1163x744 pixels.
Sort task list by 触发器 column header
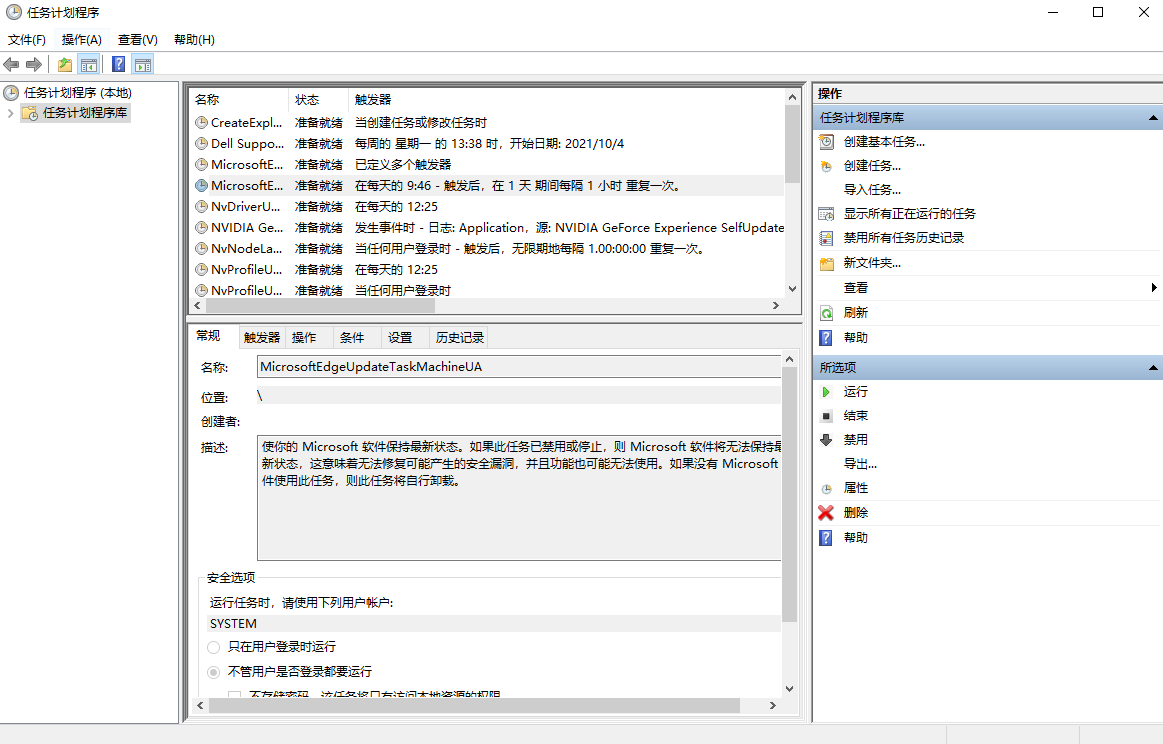click(566, 99)
